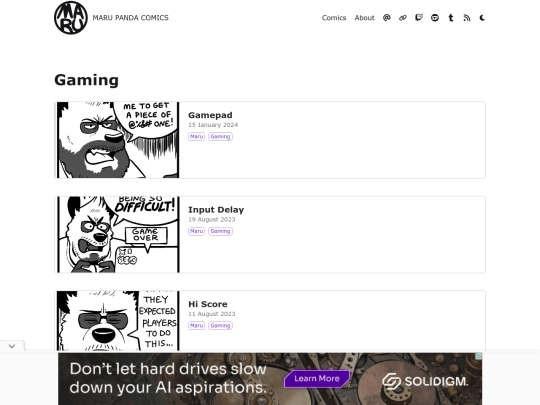
Task: Open the Input Delay comic thumbnail
Action: coord(117,235)
